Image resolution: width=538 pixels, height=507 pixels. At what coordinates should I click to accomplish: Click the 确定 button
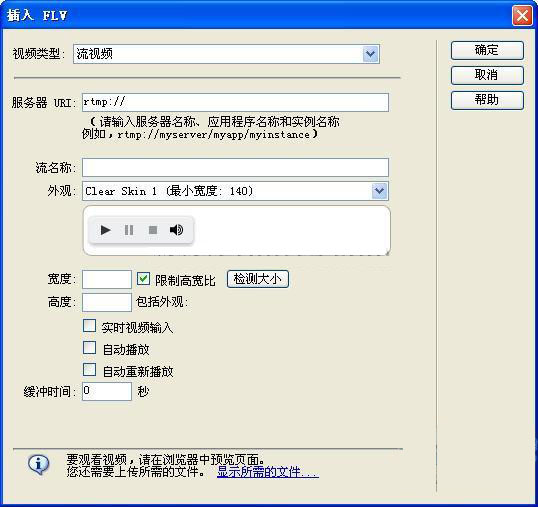487,50
